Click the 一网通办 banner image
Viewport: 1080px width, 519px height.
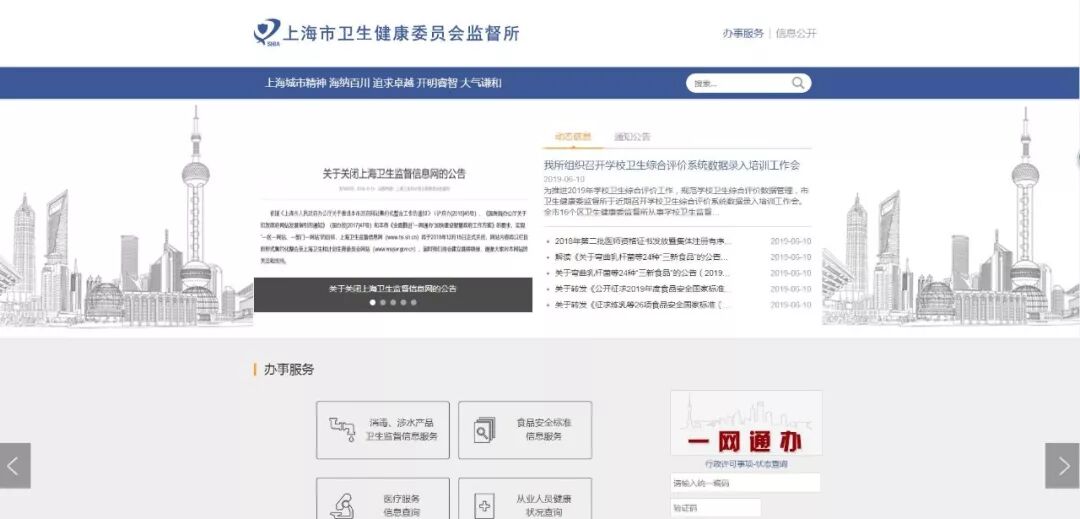coord(746,423)
